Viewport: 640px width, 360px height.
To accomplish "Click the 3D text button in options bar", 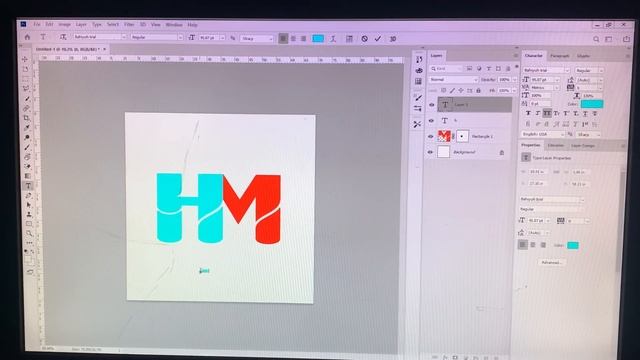I will point(393,39).
